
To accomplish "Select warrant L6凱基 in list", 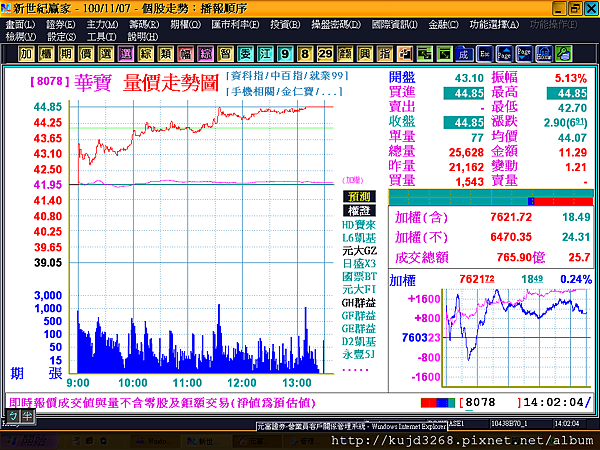I will (x=359, y=238).
